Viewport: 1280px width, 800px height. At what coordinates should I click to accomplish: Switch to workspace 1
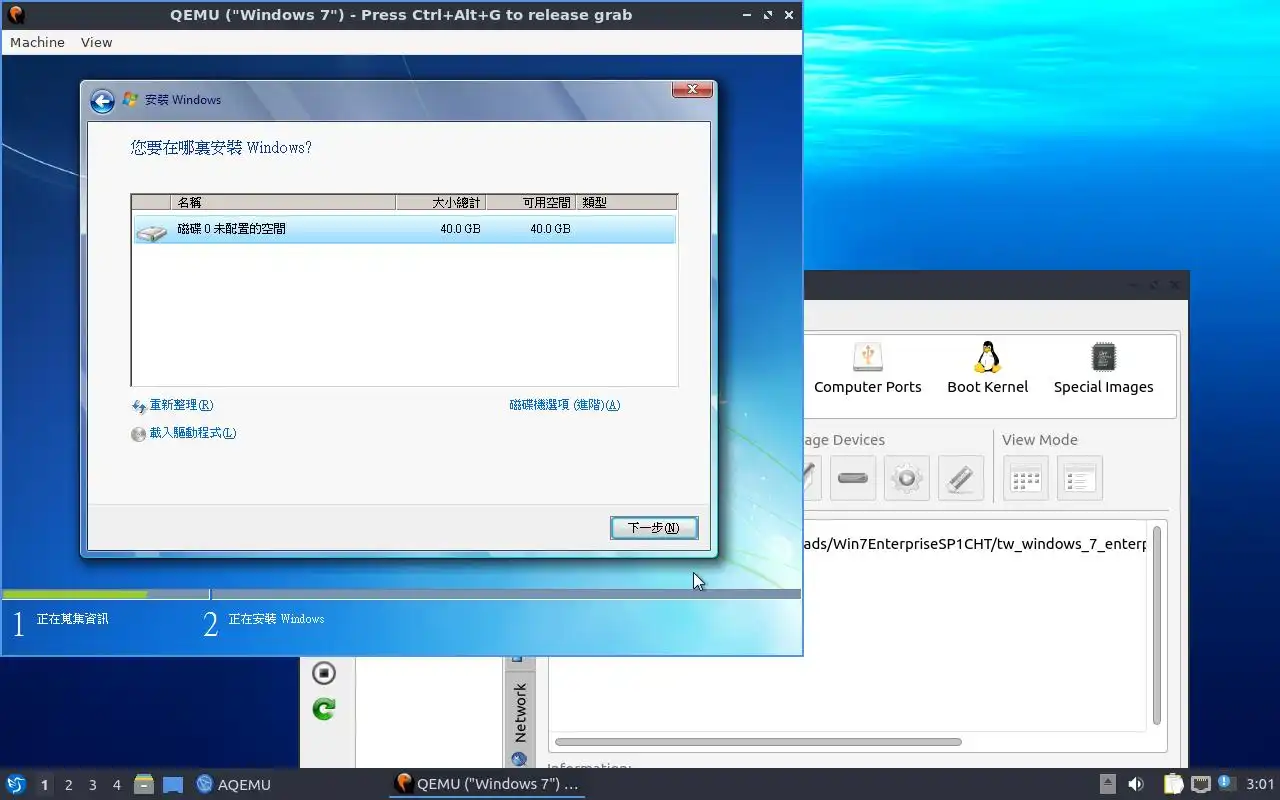[x=45, y=785]
